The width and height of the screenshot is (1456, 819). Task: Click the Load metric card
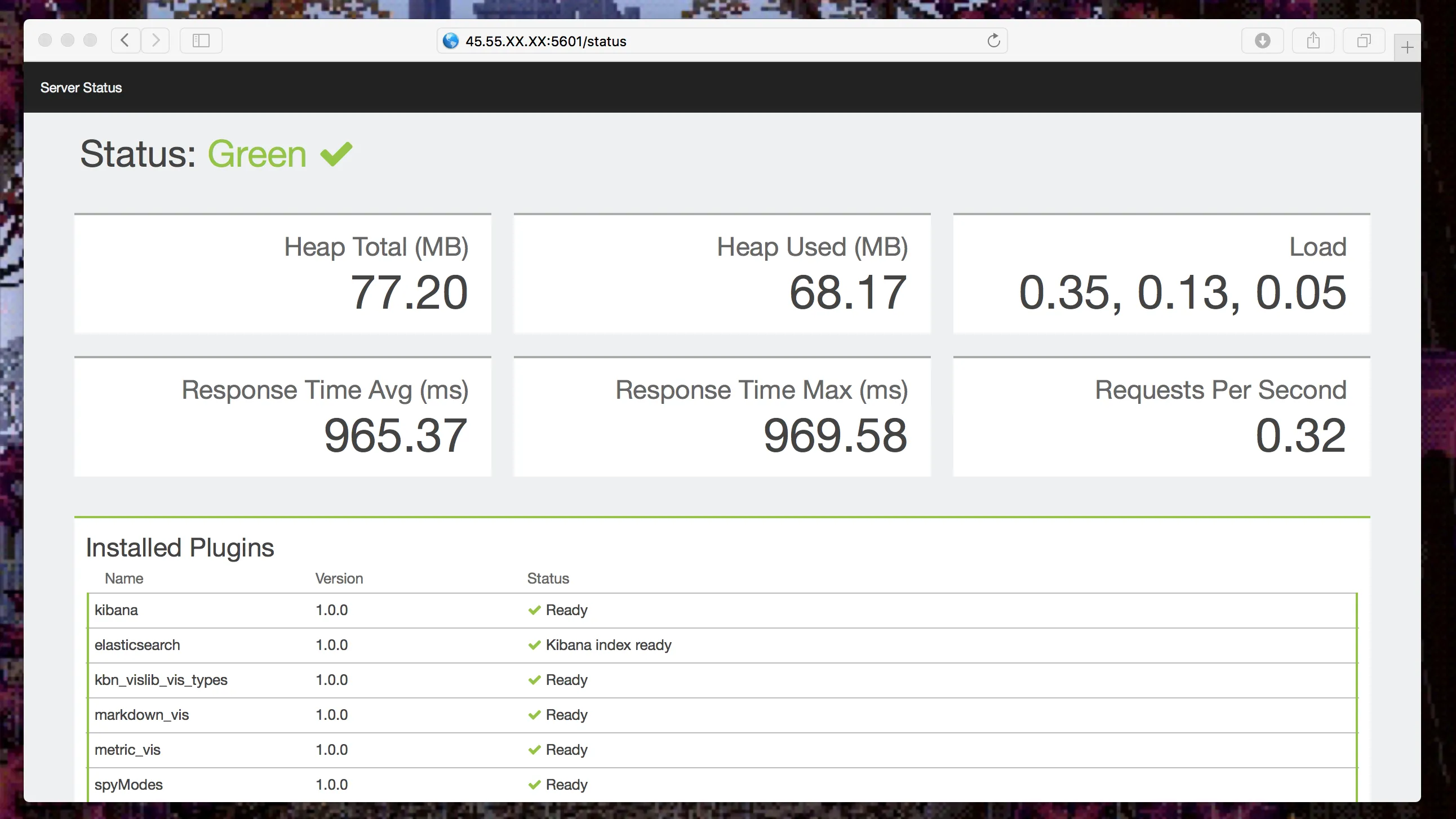1161,275
